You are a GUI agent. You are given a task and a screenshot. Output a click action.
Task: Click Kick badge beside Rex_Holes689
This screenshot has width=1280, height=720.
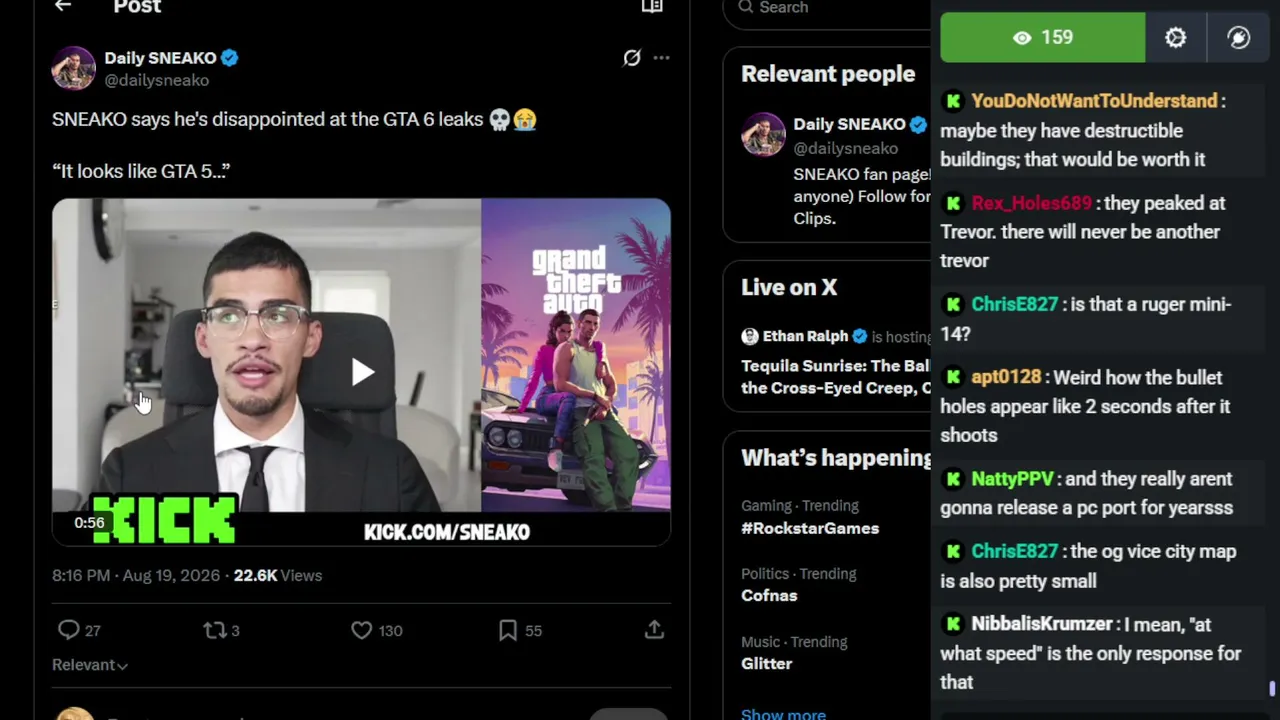953,203
